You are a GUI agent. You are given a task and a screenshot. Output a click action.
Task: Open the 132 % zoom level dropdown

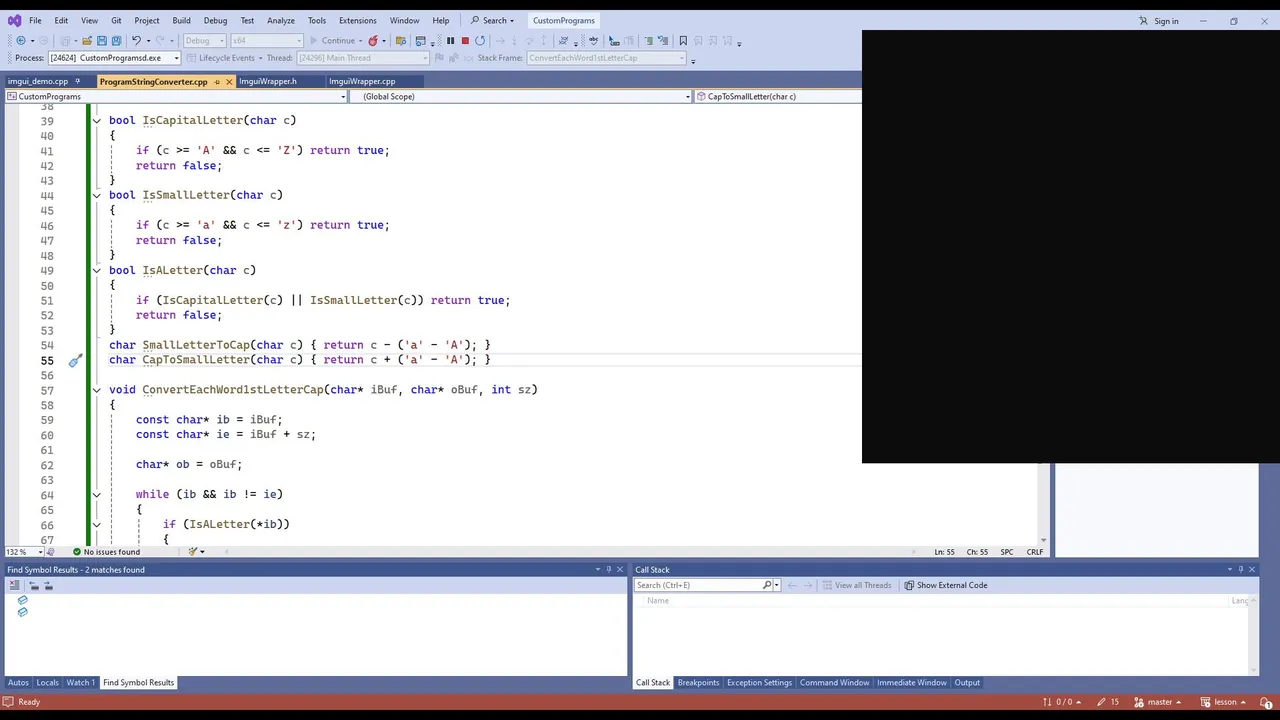(24, 552)
